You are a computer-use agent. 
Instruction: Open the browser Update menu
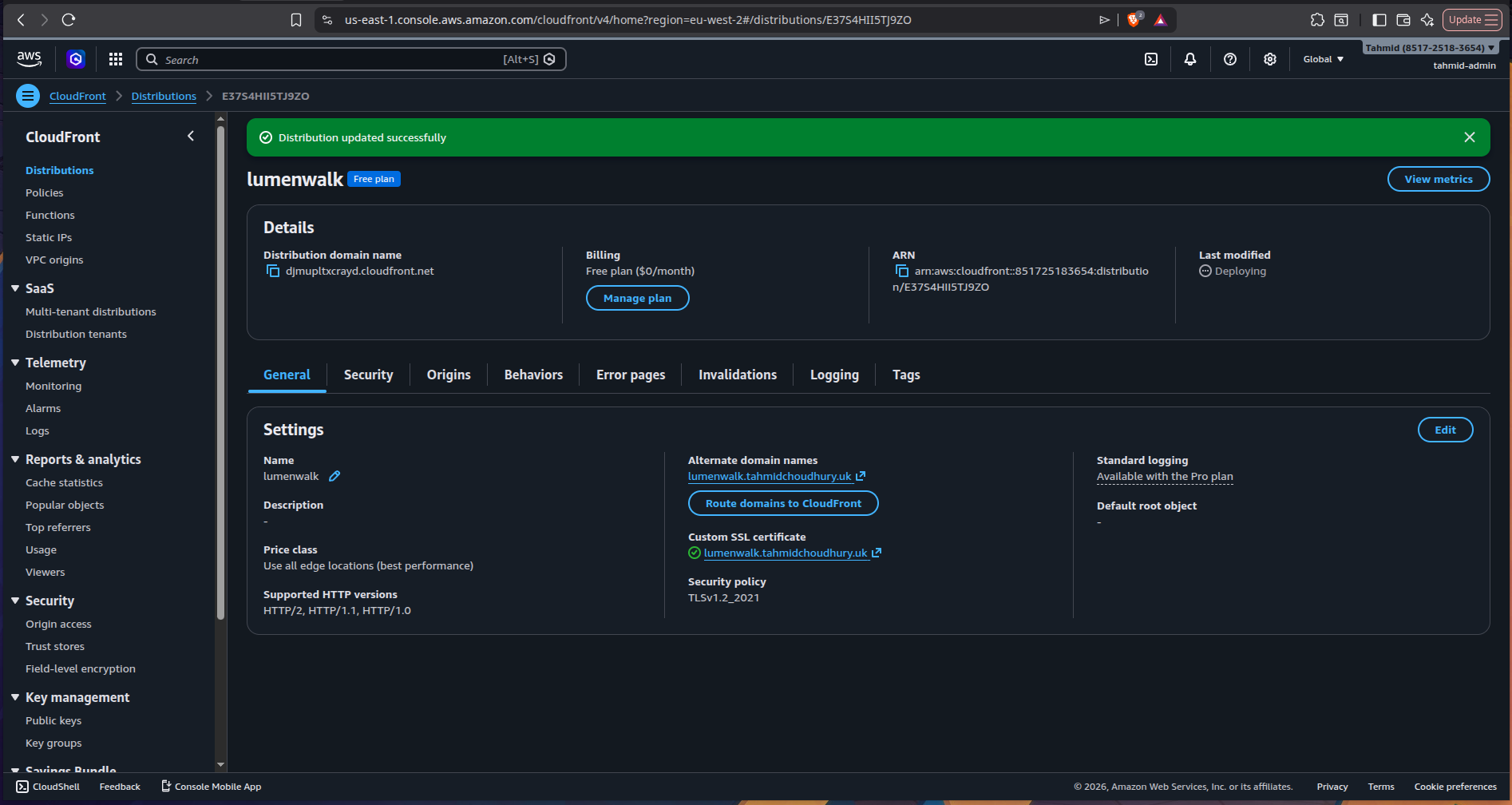[1473, 20]
